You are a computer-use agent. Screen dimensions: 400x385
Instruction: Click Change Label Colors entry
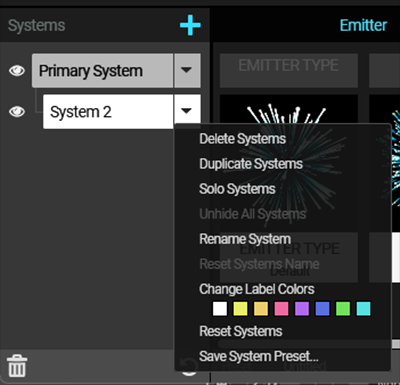click(257, 289)
